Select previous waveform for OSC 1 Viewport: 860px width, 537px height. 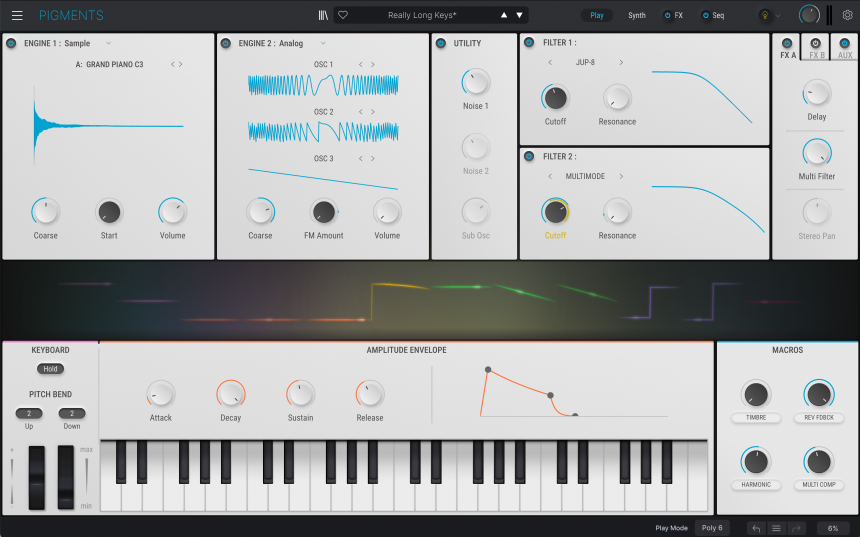click(x=360, y=64)
